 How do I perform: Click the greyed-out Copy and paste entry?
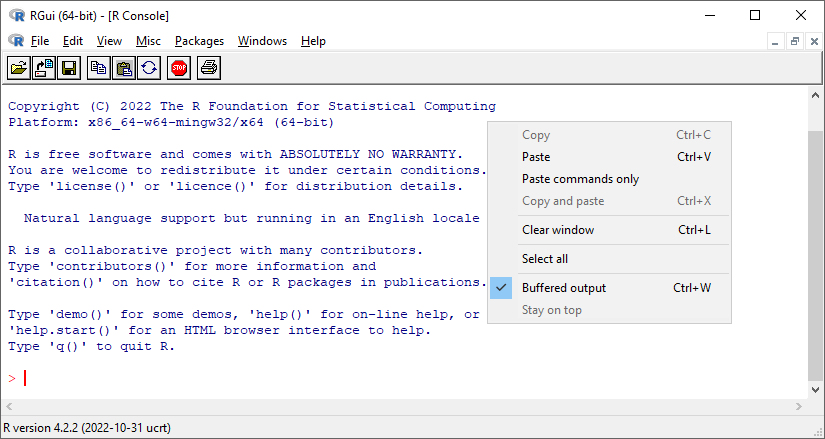pos(609,201)
